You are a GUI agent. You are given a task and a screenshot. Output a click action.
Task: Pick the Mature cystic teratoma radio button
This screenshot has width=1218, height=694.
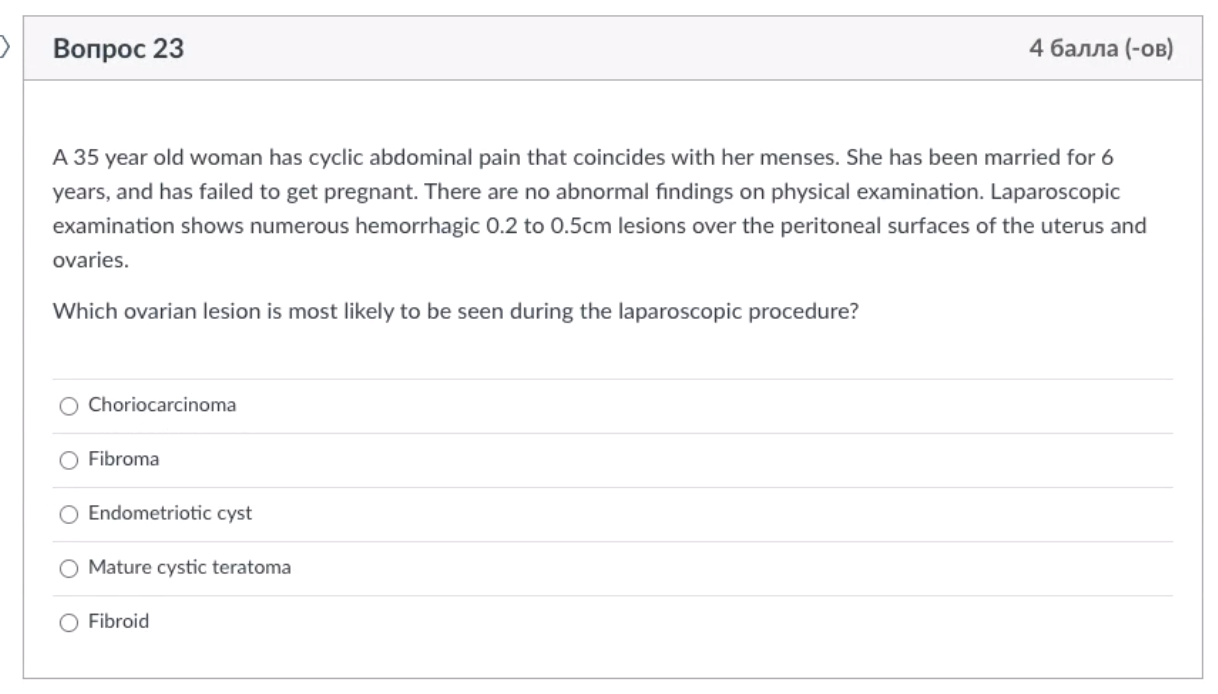click(68, 568)
